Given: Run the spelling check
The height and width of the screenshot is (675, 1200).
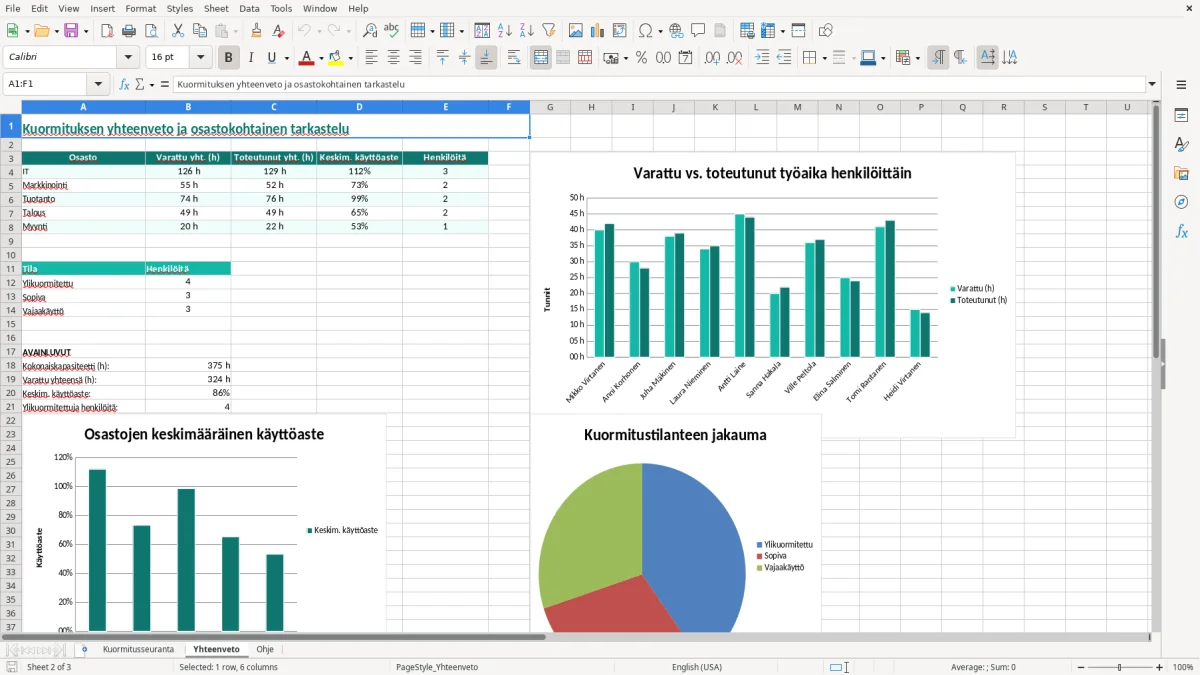Looking at the screenshot, I should pyautogui.click(x=392, y=31).
